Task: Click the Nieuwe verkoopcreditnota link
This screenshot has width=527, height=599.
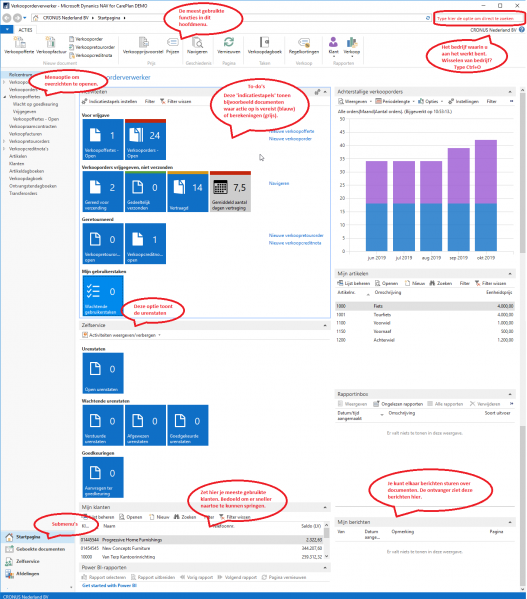Action: [x=295, y=243]
